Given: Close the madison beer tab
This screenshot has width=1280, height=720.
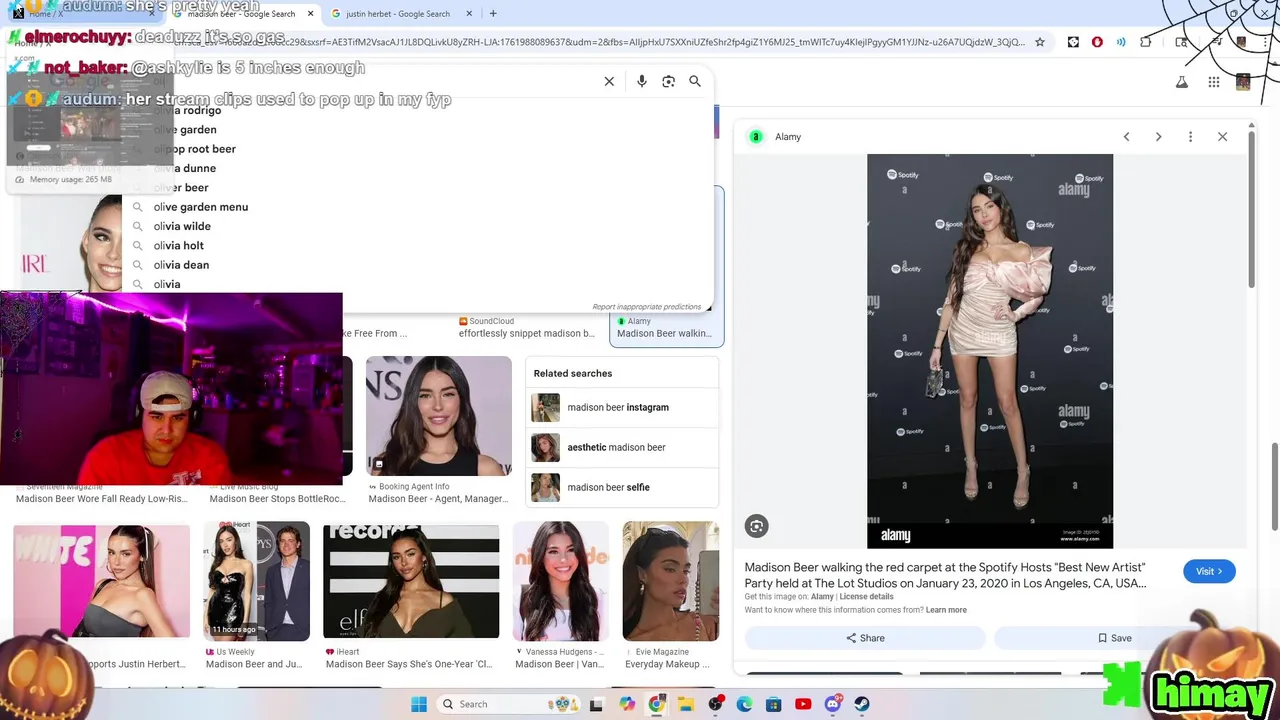Looking at the screenshot, I should coord(310,14).
